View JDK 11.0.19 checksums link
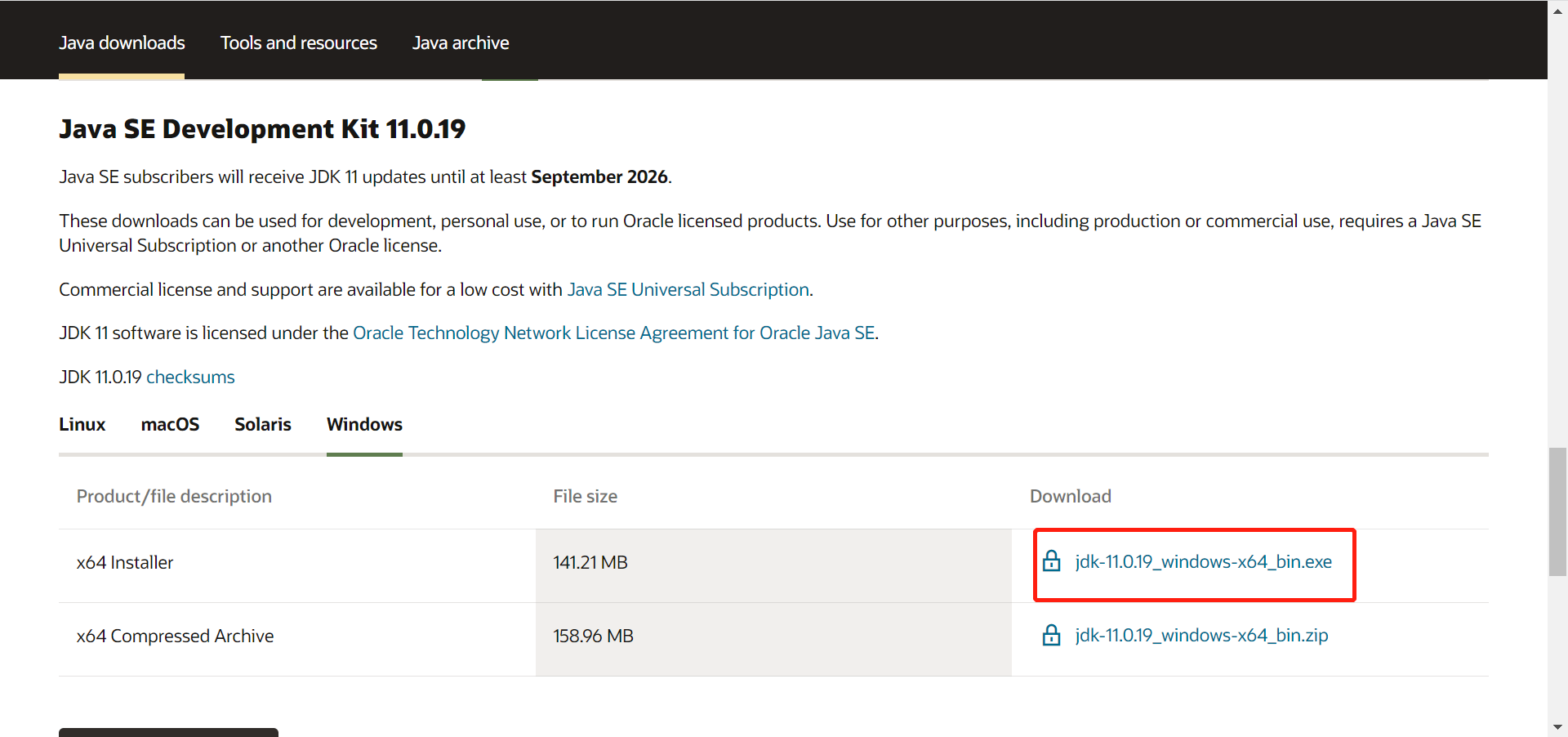The image size is (1568, 737). (x=190, y=377)
